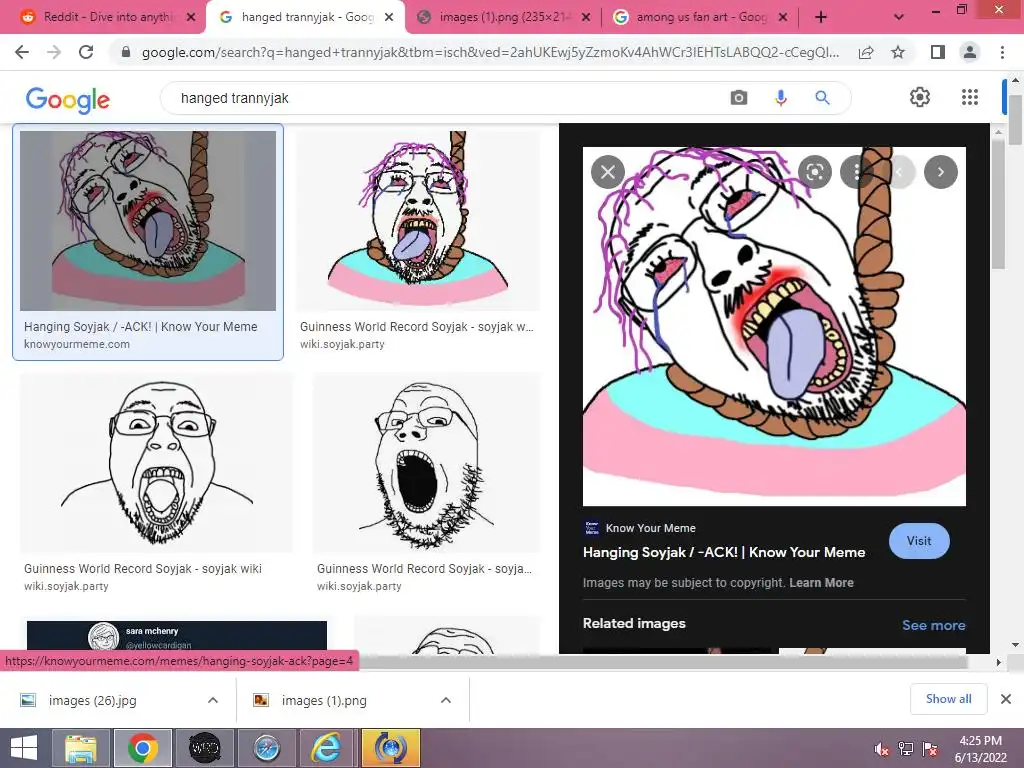Close the among us fan art tab
Viewport: 1024px width, 768px height.
pos(783,17)
